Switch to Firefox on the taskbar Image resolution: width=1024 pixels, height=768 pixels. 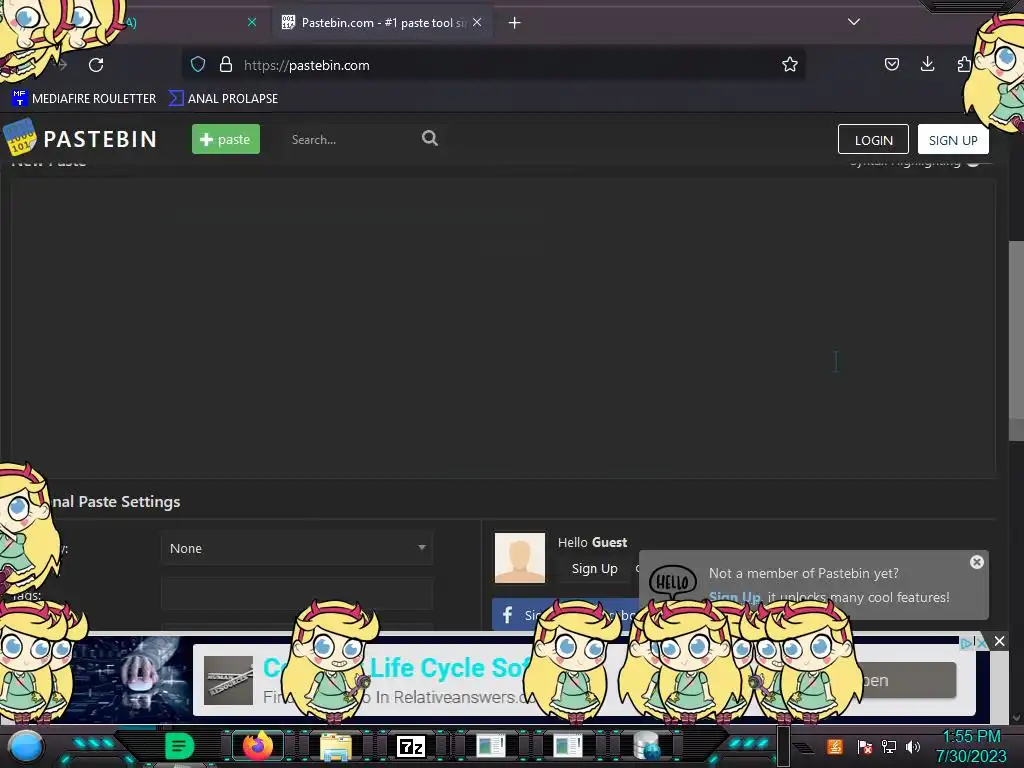coord(257,746)
